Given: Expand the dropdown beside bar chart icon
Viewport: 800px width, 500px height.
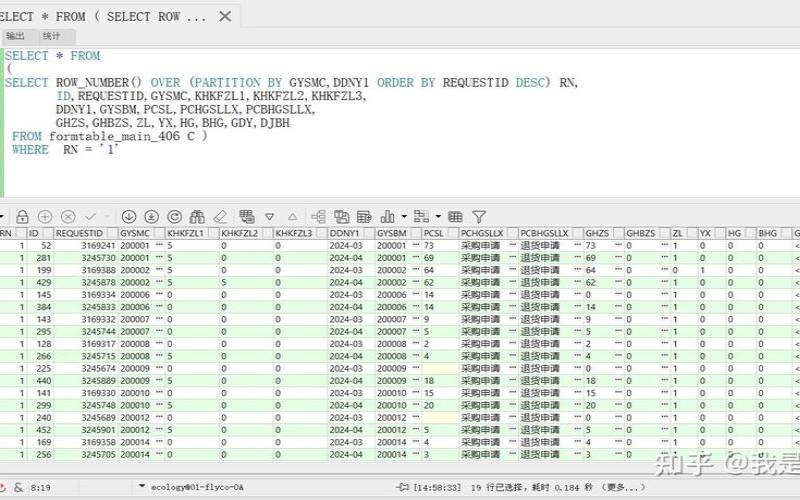Looking at the screenshot, I should coord(404,216).
